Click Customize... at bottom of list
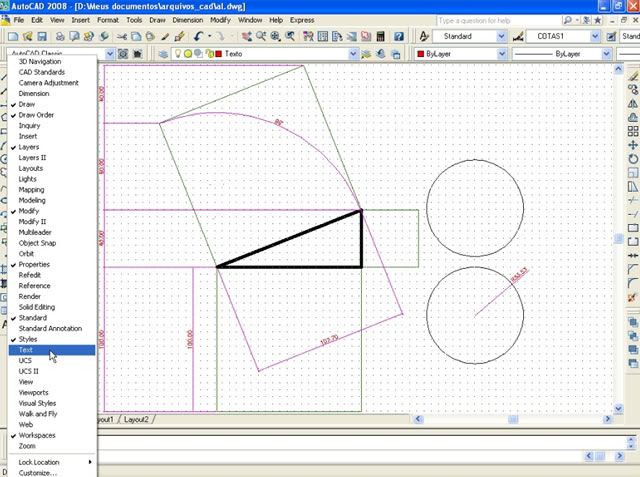Screen dimensions: 640x477 [x=38, y=473]
